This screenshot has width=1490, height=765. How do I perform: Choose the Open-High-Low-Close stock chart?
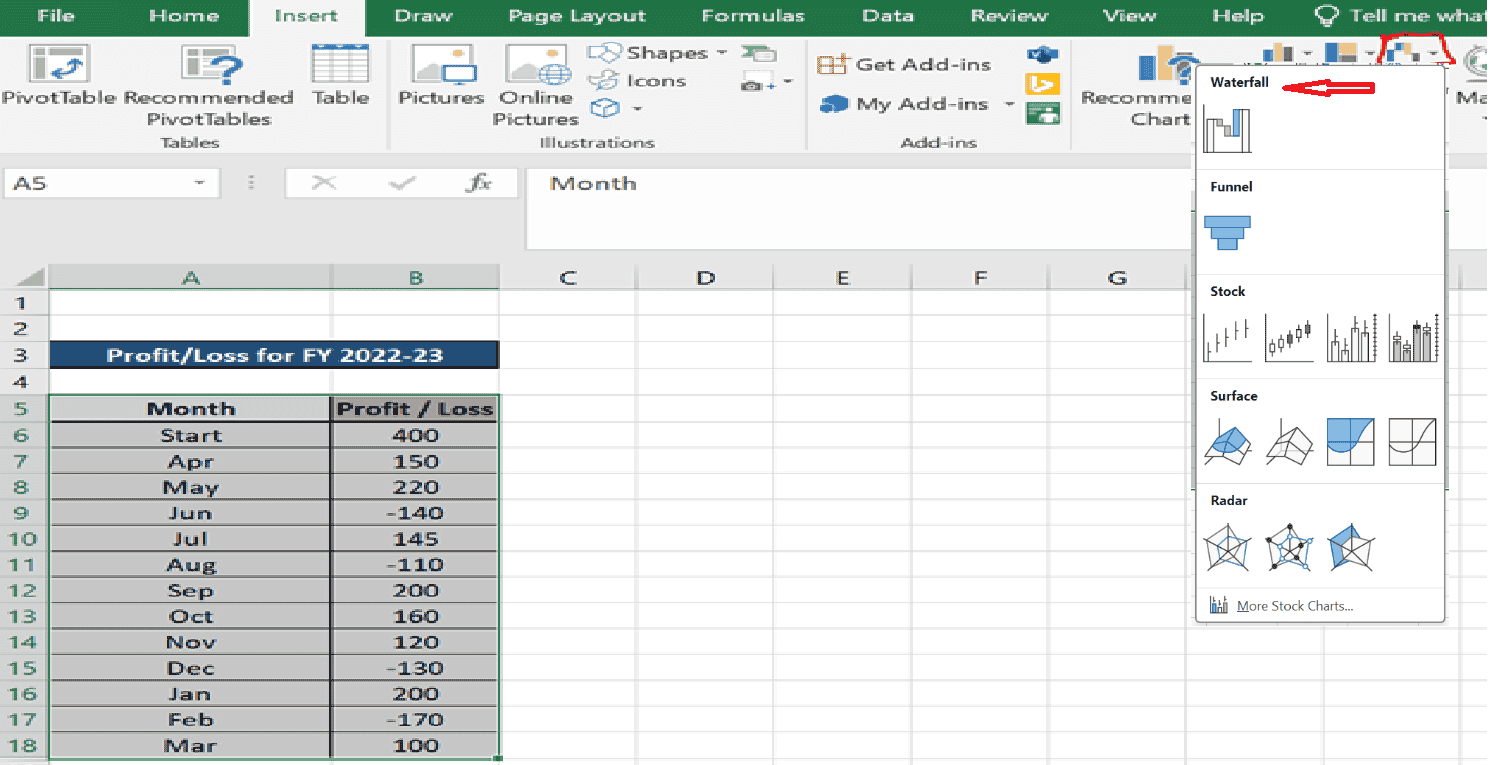click(1289, 338)
